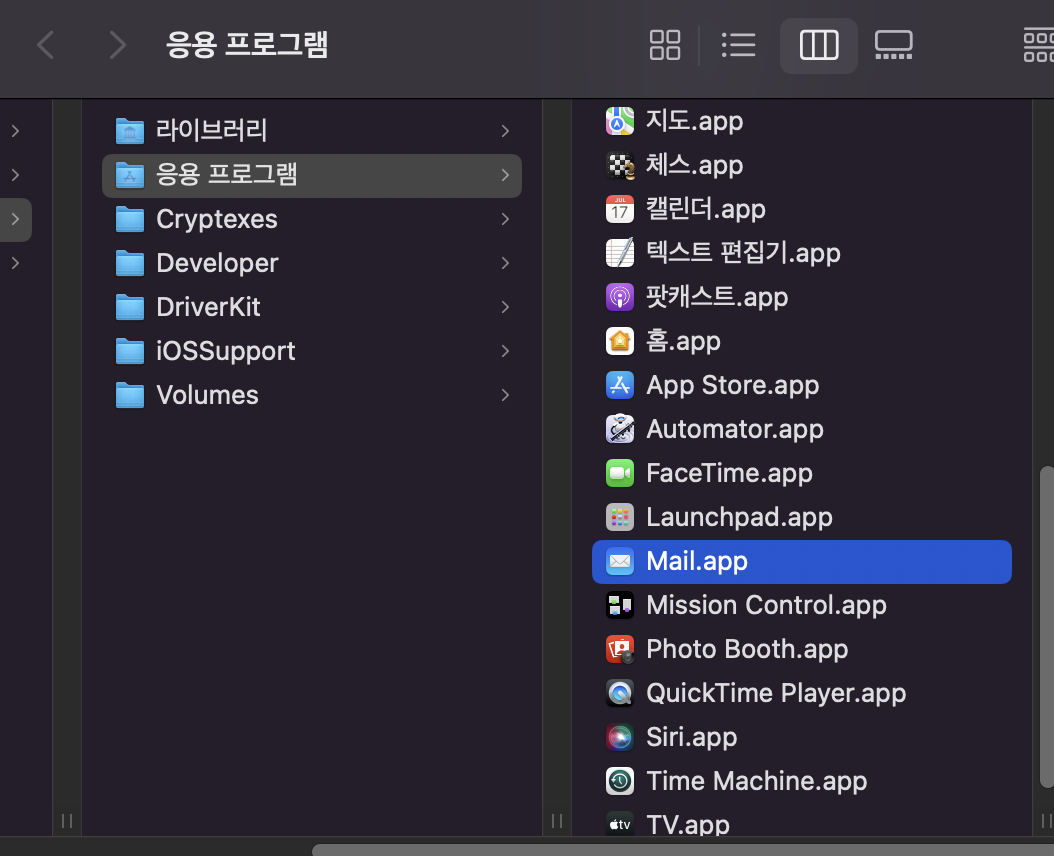The width and height of the screenshot is (1054, 856).
Task: Select the Time Machine.app file name
Action: 756,781
